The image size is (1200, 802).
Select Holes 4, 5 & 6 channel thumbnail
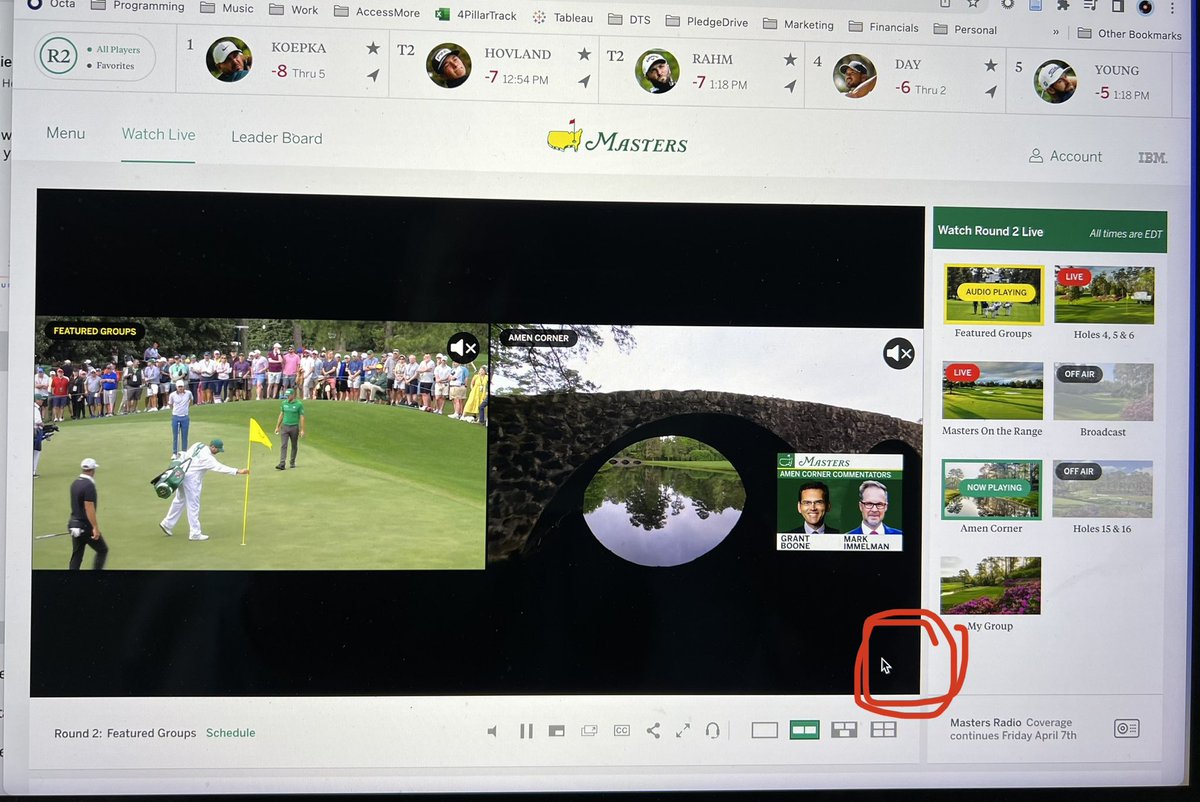[1103, 295]
